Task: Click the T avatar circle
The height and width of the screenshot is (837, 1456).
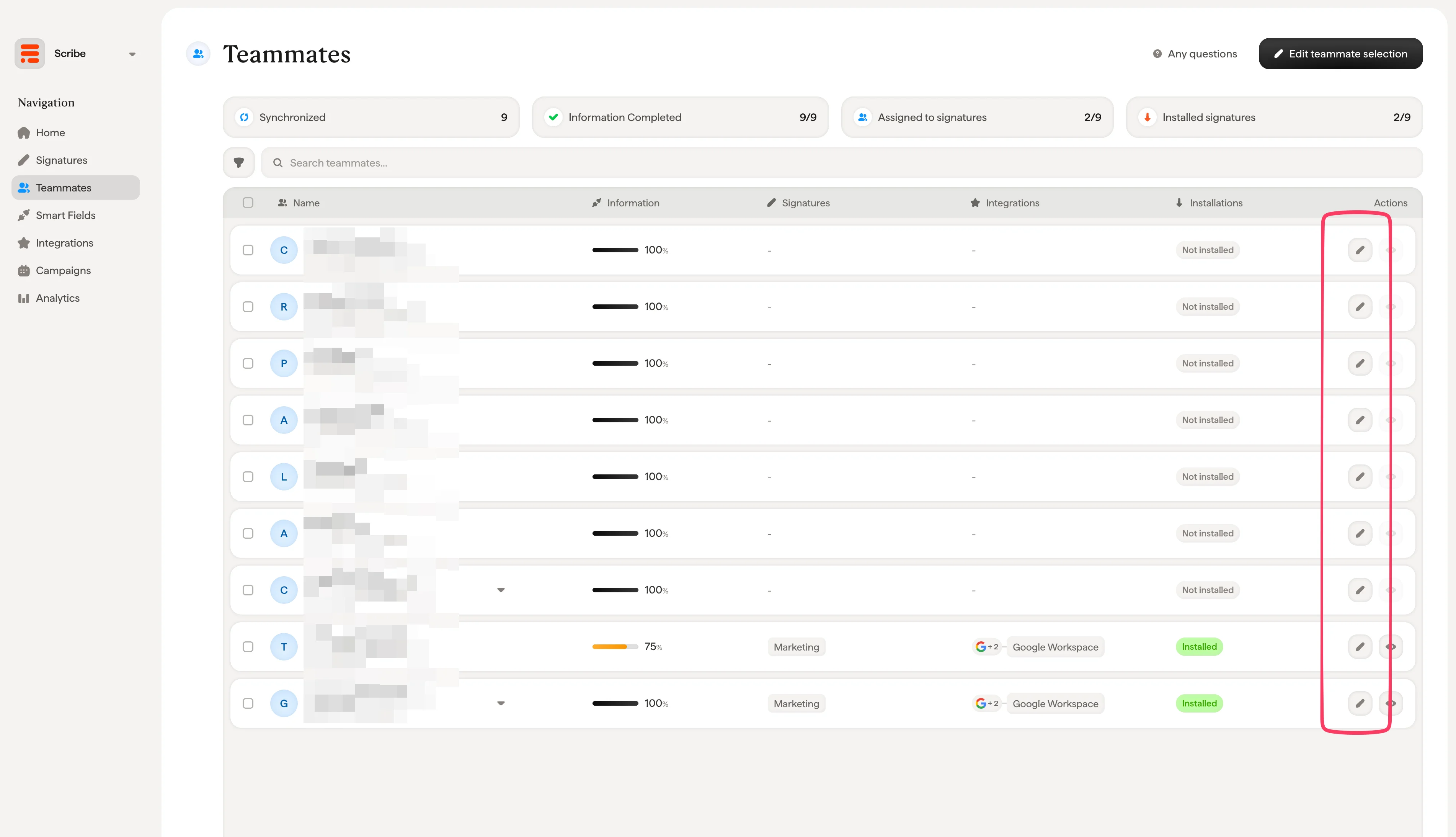Action: coord(284,647)
